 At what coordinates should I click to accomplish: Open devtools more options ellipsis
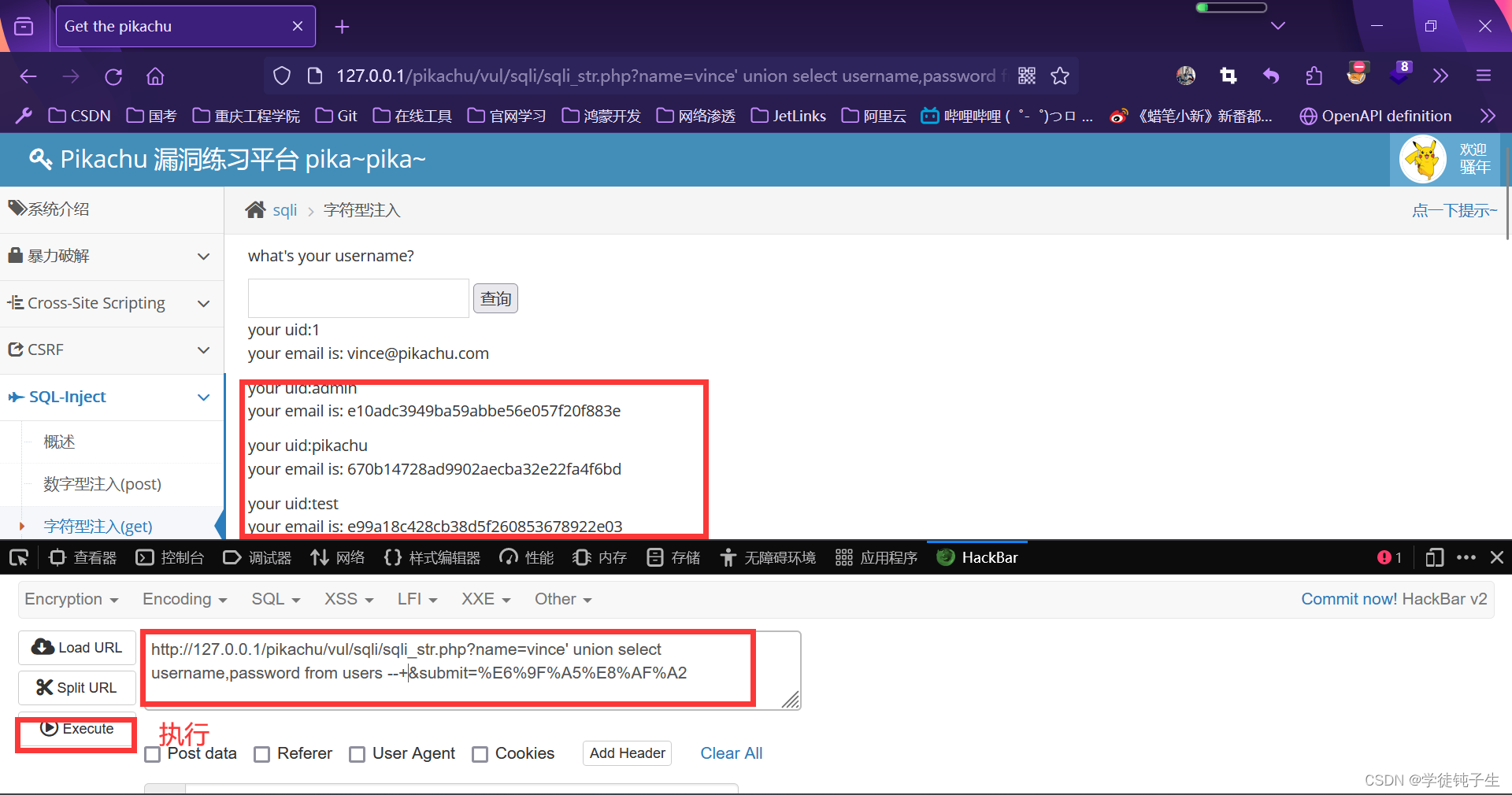pyautogui.click(x=1466, y=557)
